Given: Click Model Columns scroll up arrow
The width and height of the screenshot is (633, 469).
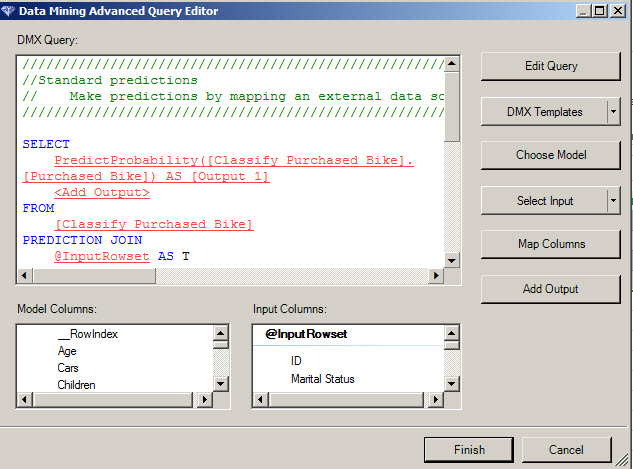Looking at the screenshot, I should click(x=220, y=333).
